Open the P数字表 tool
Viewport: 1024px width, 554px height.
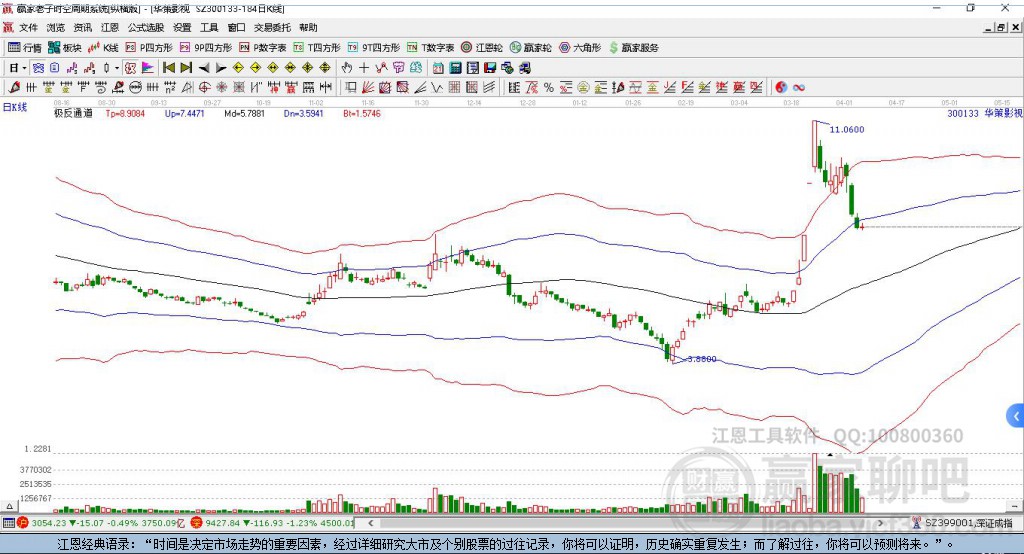pos(263,48)
